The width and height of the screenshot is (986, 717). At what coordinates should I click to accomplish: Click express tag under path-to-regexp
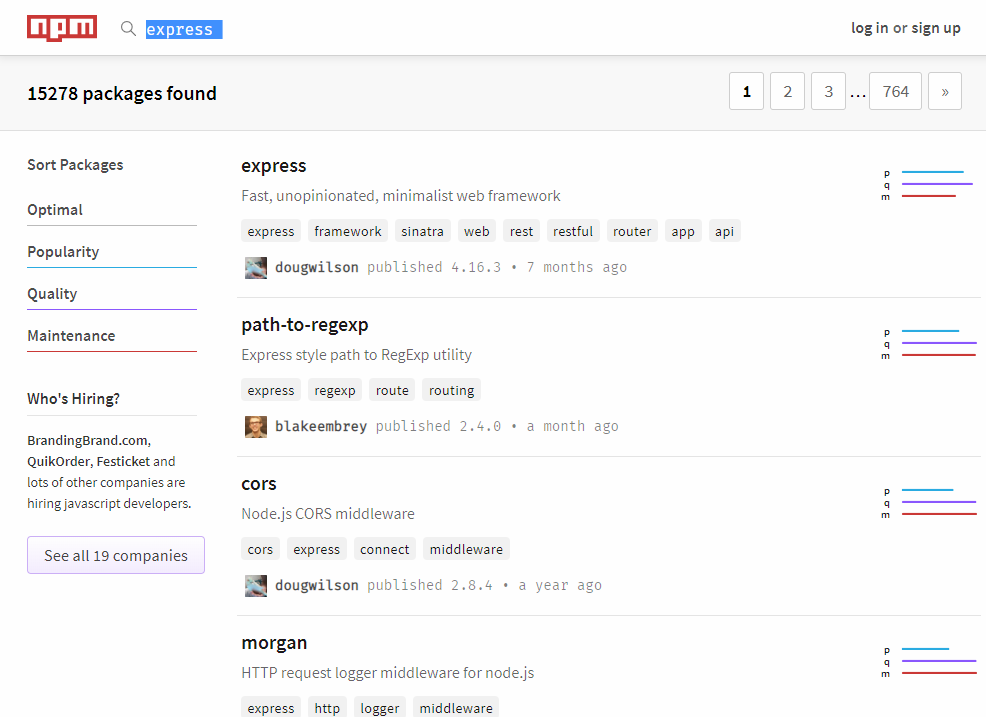coord(271,390)
